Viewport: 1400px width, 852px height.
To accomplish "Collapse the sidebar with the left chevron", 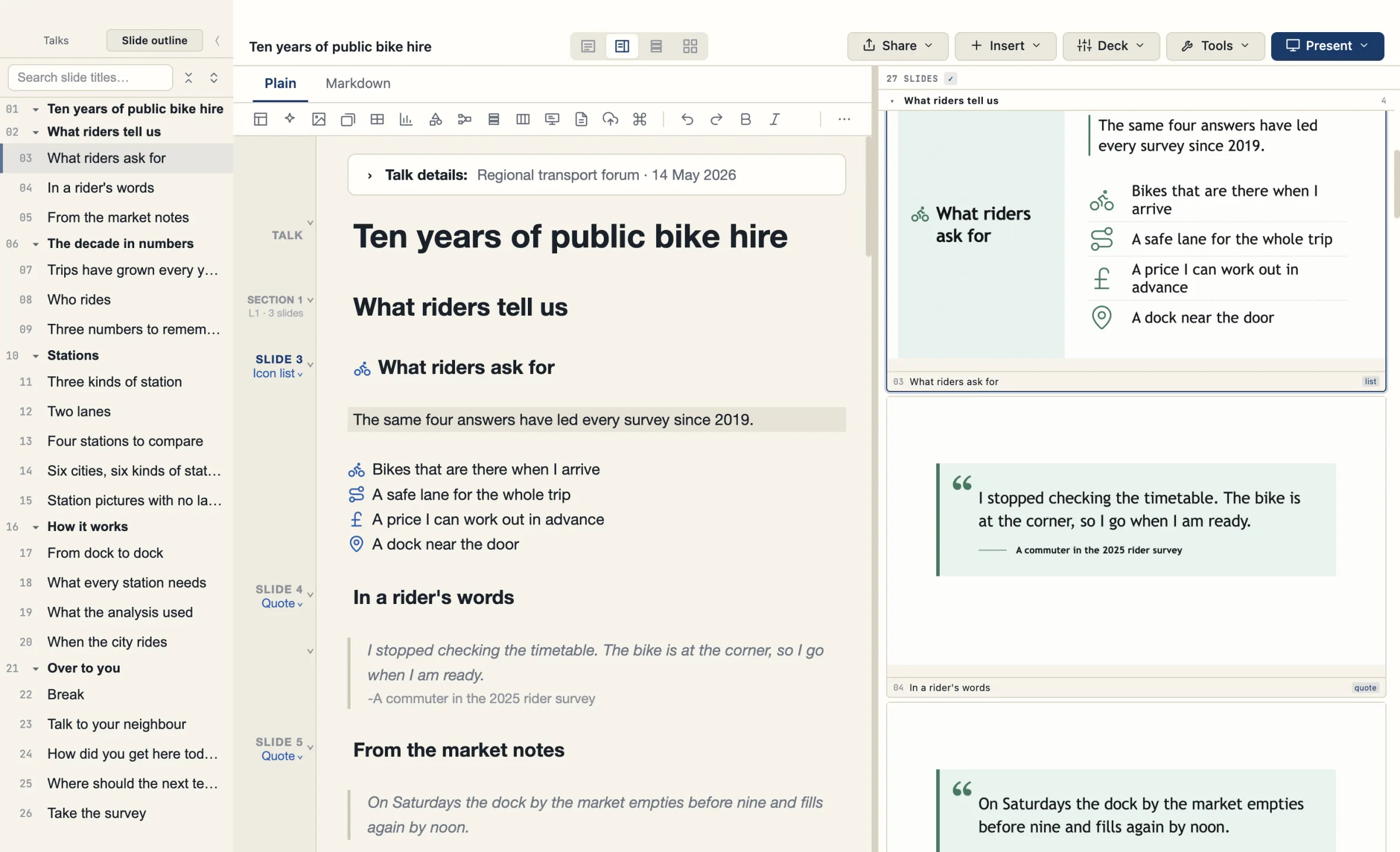I will (x=218, y=40).
